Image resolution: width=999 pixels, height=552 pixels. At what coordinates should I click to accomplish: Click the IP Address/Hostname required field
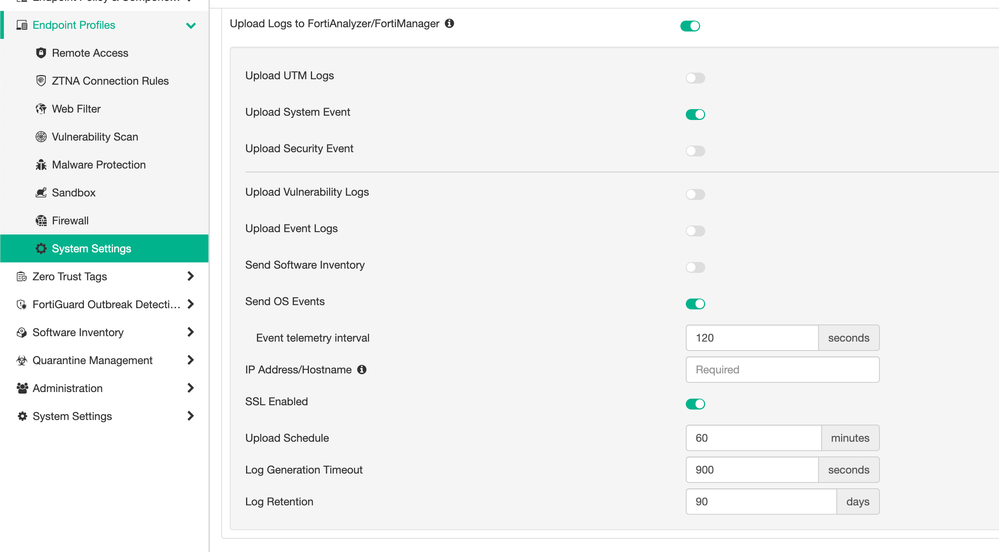pyautogui.click(x=782, y=370)
